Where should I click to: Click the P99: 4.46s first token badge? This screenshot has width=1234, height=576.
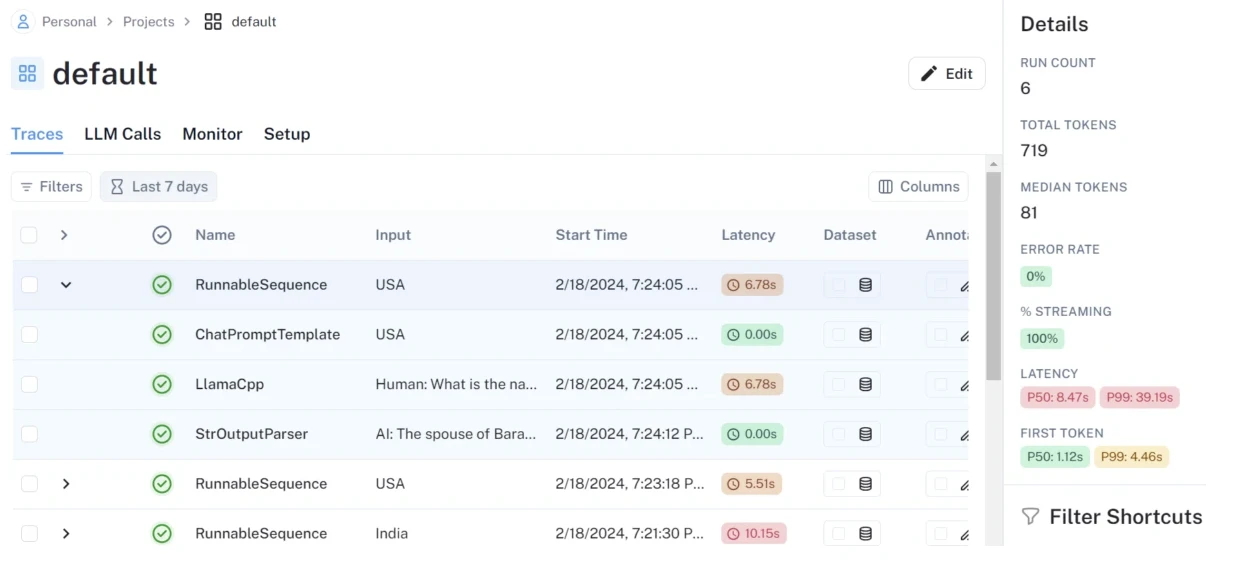tap(1131, 457)
